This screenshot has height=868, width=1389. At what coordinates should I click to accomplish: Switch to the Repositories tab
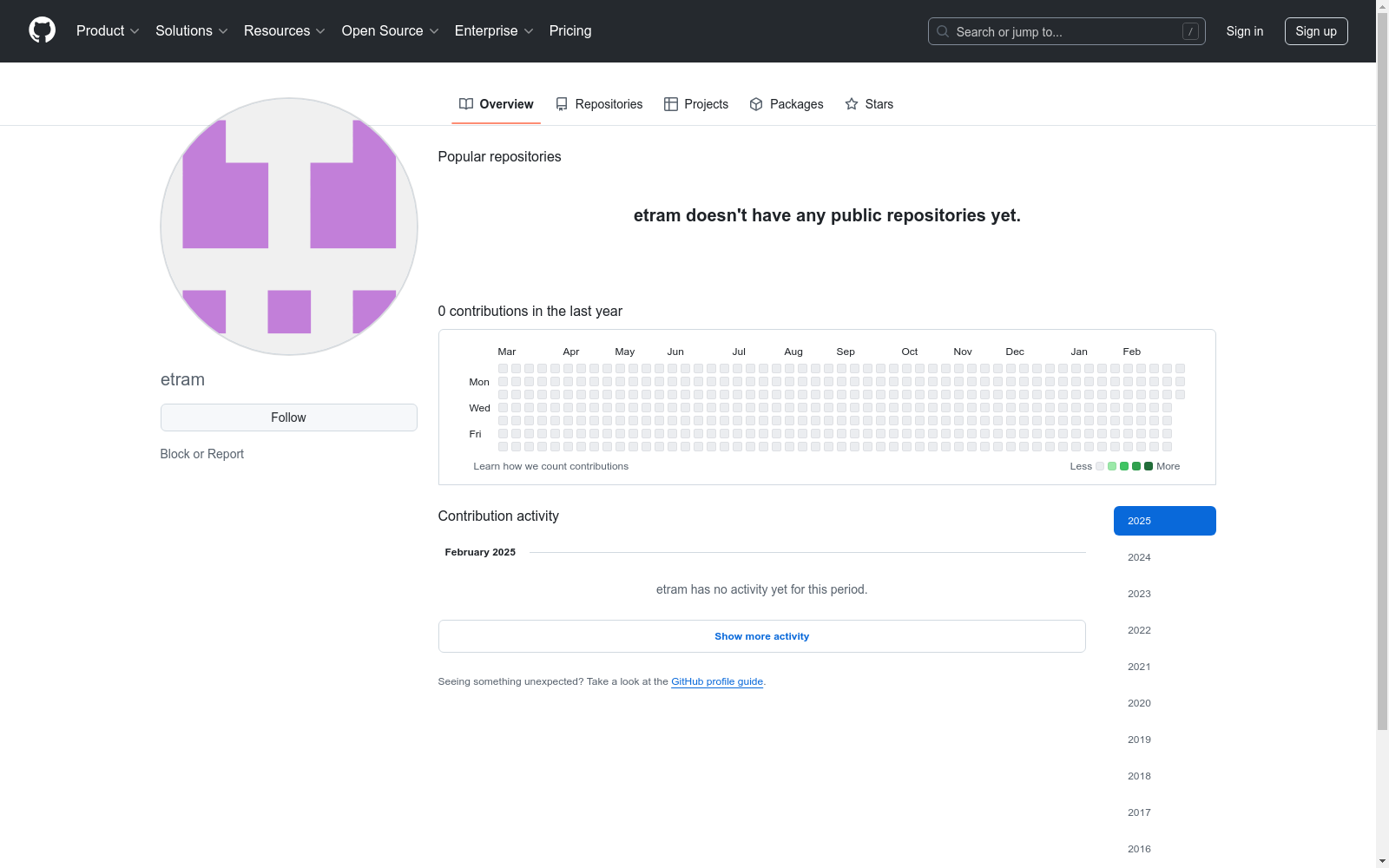[599, 104]
